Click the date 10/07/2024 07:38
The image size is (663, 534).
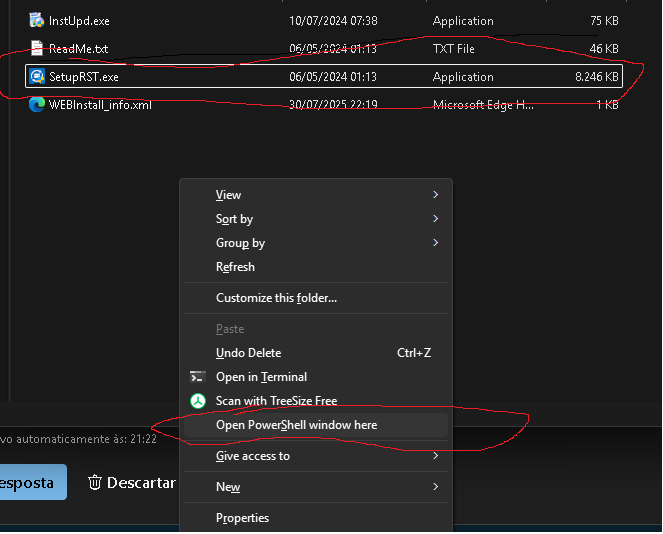pos(333,21)
